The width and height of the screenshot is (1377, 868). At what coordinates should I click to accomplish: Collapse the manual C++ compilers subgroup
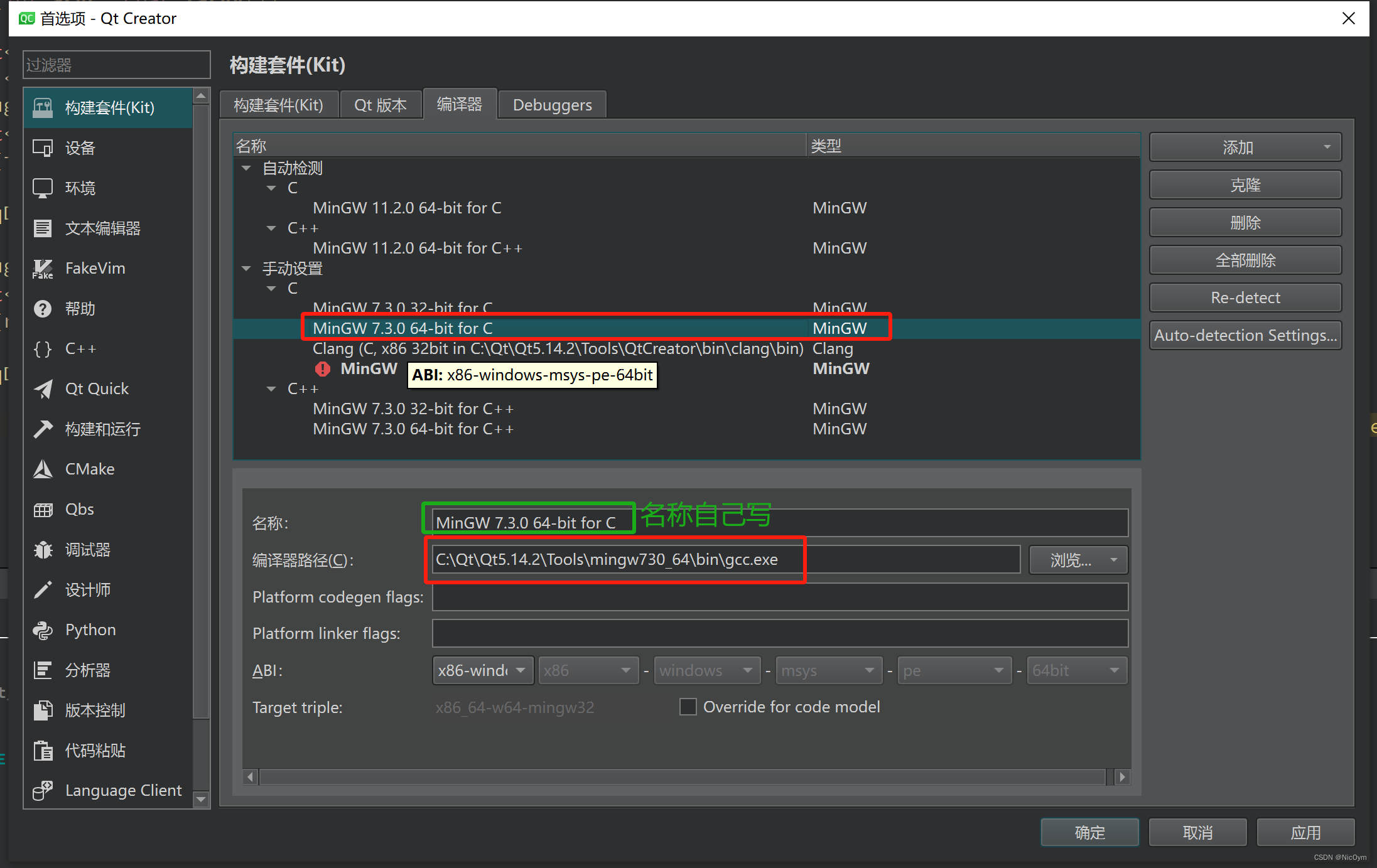271,389
